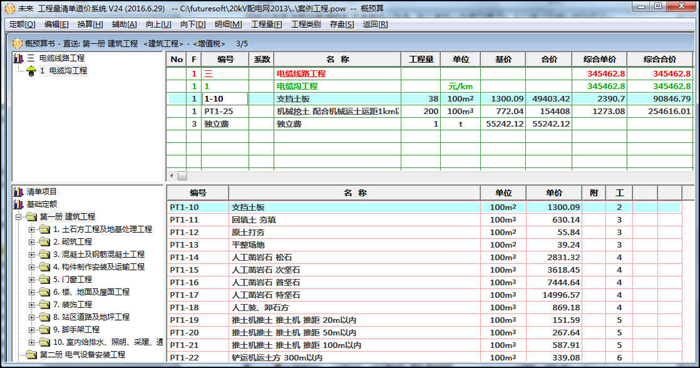Image resolution: width=700 pixels, height=368 pixels.
Task: Click folder icon of 土石方工程及地基处理工程
Action: 44,229
